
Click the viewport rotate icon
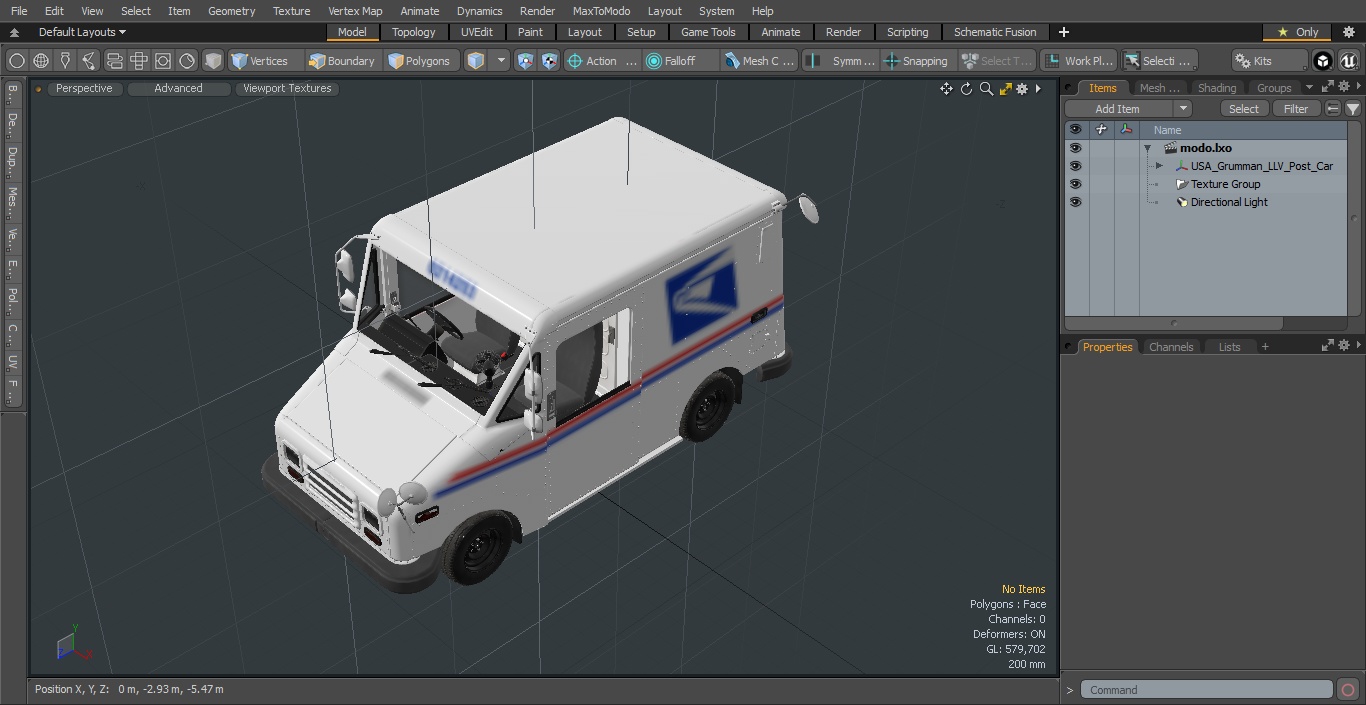pyautogui.click(x=966, y=89)
